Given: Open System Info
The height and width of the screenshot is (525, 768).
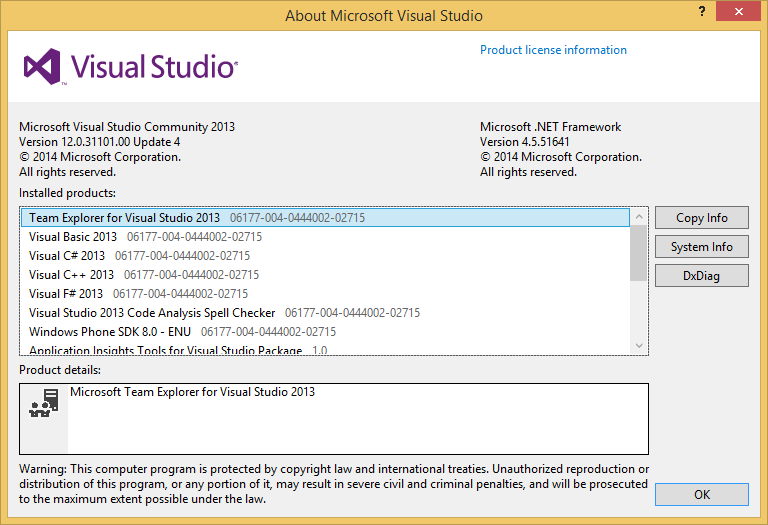Looking at the screenshot, I should (x=701, y=247).
